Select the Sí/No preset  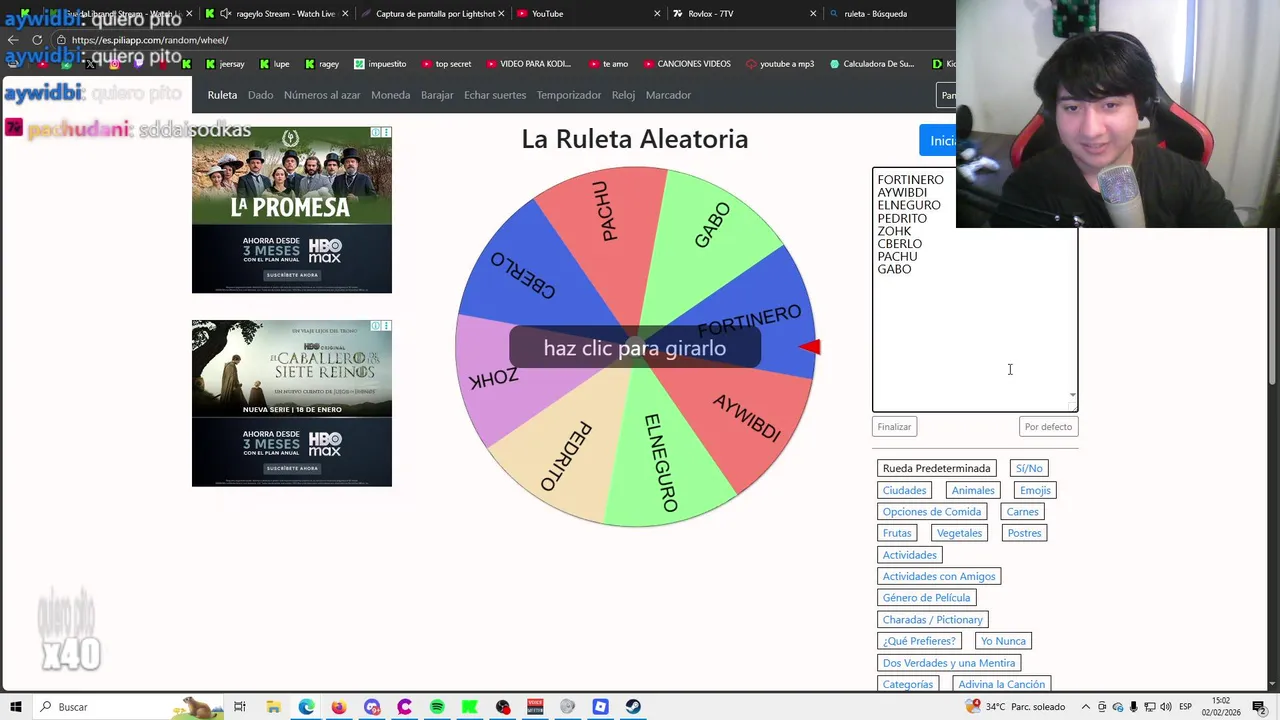coord(1029,468)
